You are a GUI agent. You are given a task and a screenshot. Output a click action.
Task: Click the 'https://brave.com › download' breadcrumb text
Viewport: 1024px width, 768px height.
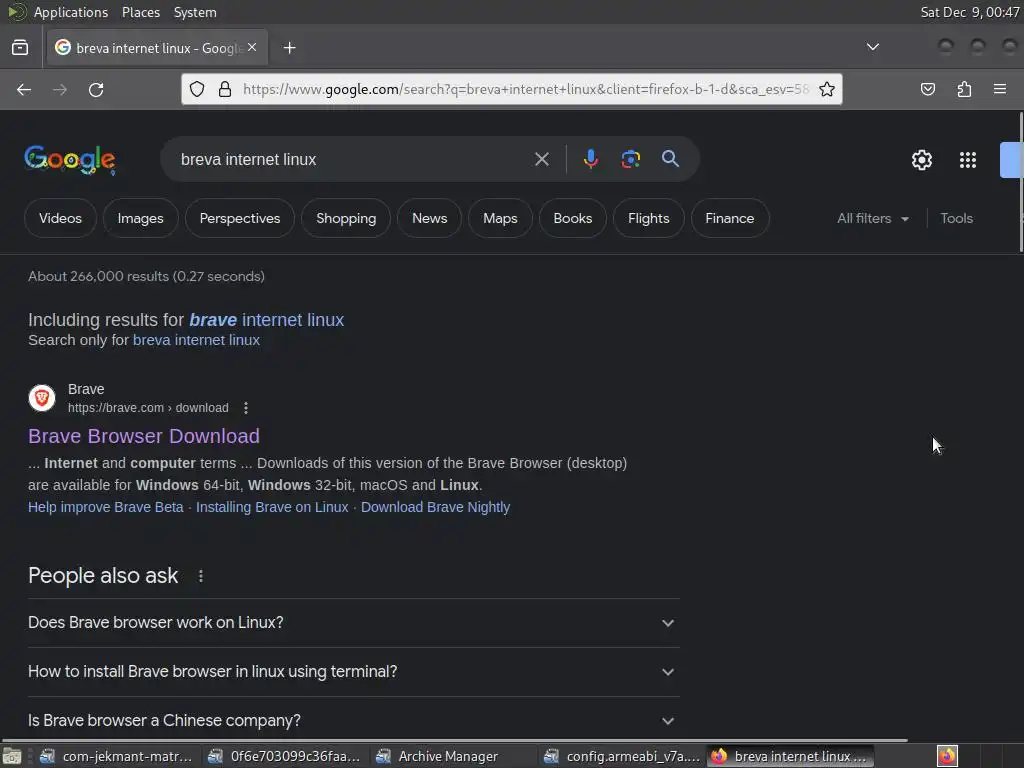148,408
